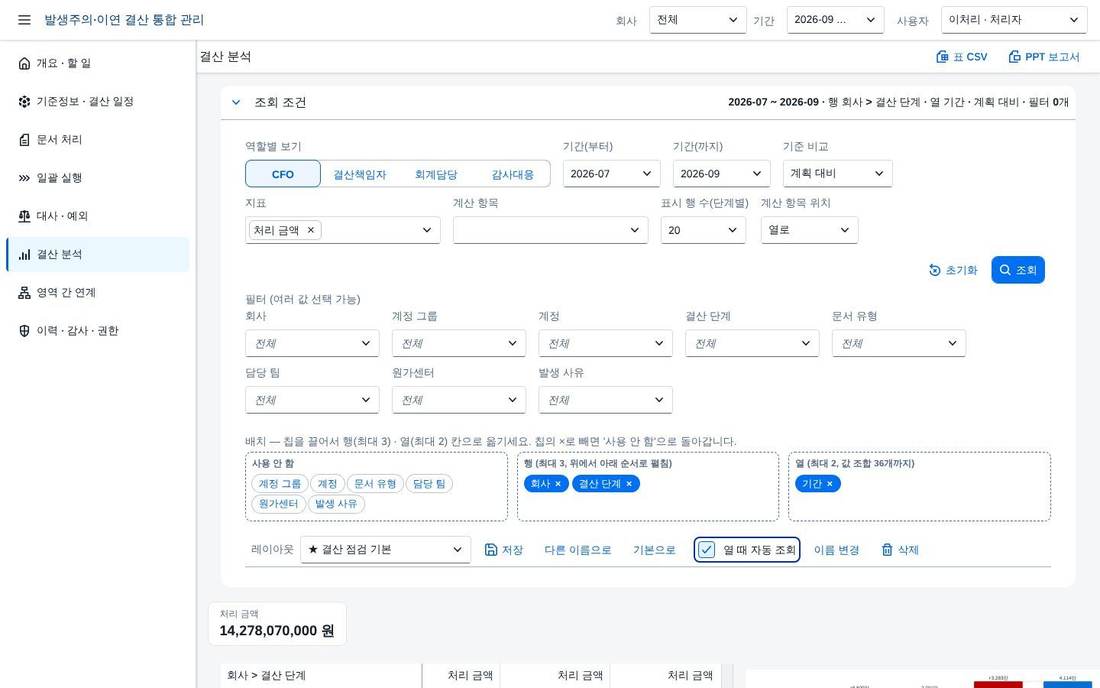Go to 영역 간 연계 in sidebar
The image size is (1100, 688).
(x=98, y=292)
